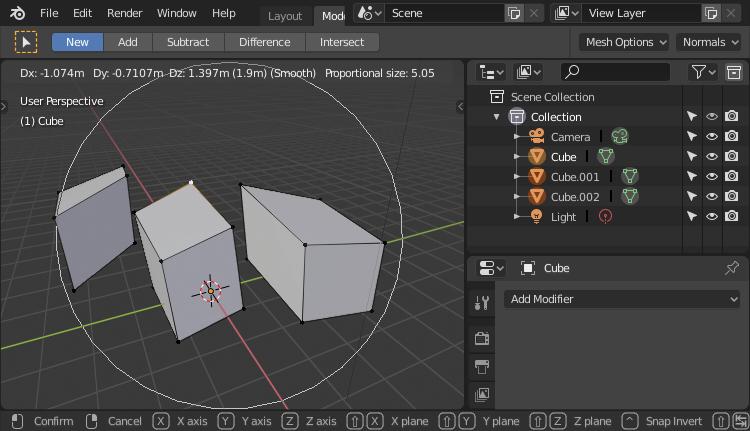Image resolution: width=750 pixels, height=431 pixels.
Task: Toggle Cube.001 selectability arrow
Action: pos(692,177)
